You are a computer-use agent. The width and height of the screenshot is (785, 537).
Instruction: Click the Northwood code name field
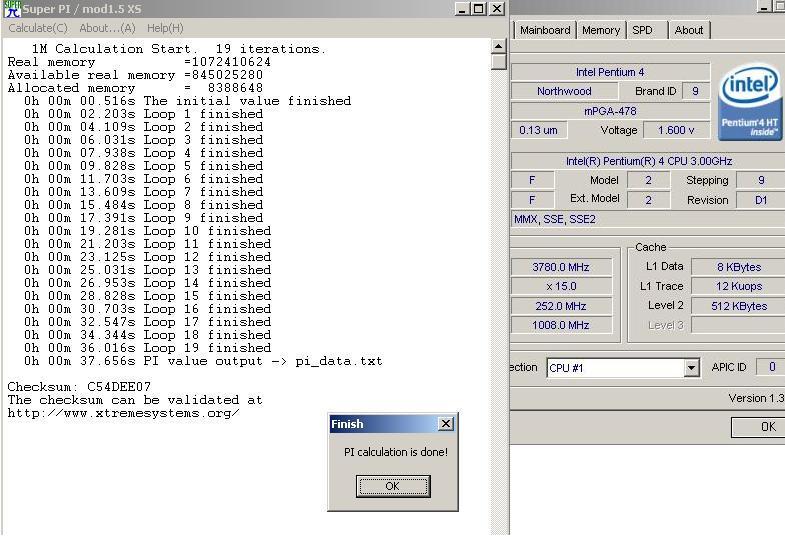click(x=564, y=91)
